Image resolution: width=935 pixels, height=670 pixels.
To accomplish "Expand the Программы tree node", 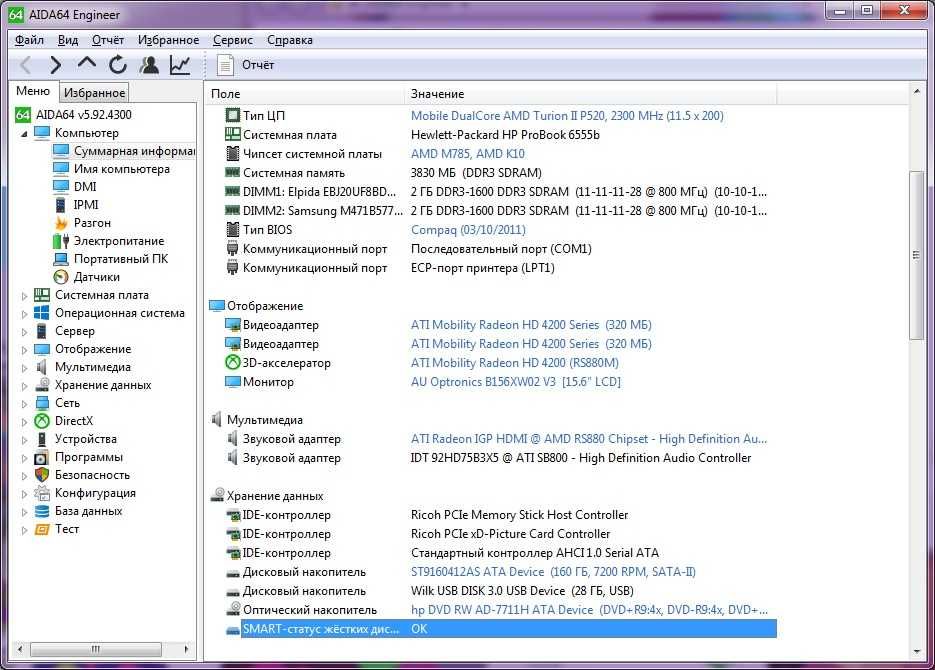I will pyautogui.click(x=24, y=458).
